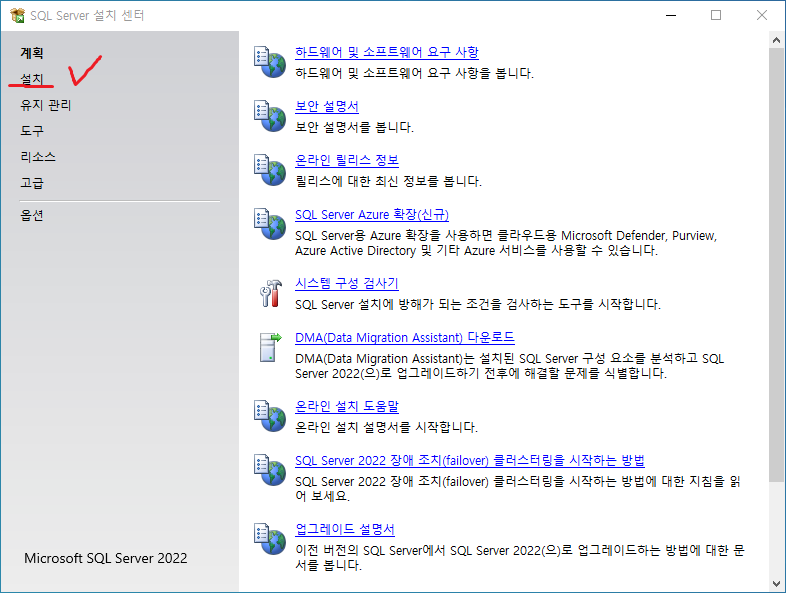The height and width of the screenshot is (593, 786).
Task: Open SQL Server 2022 장애 조치 클러스터링 link
Action: pos(470,460)
